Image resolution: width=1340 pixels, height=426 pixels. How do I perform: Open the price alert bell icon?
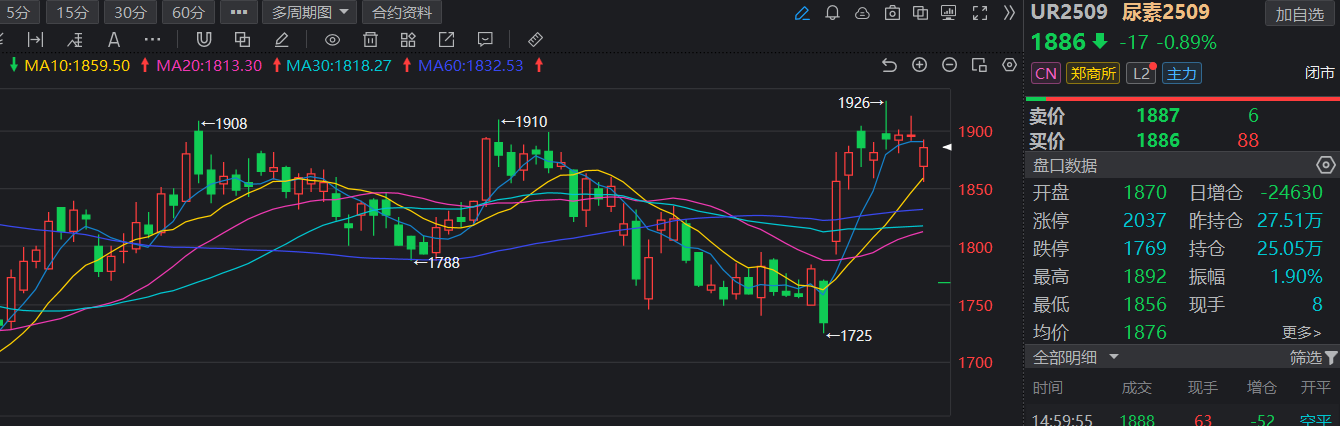(x=832, y=13)
